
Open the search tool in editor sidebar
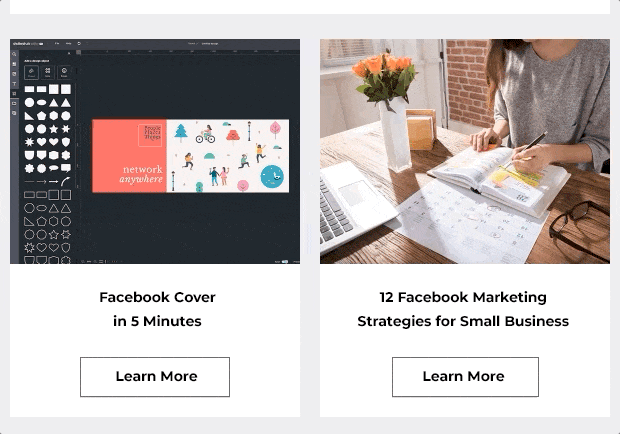coord(14,54)
